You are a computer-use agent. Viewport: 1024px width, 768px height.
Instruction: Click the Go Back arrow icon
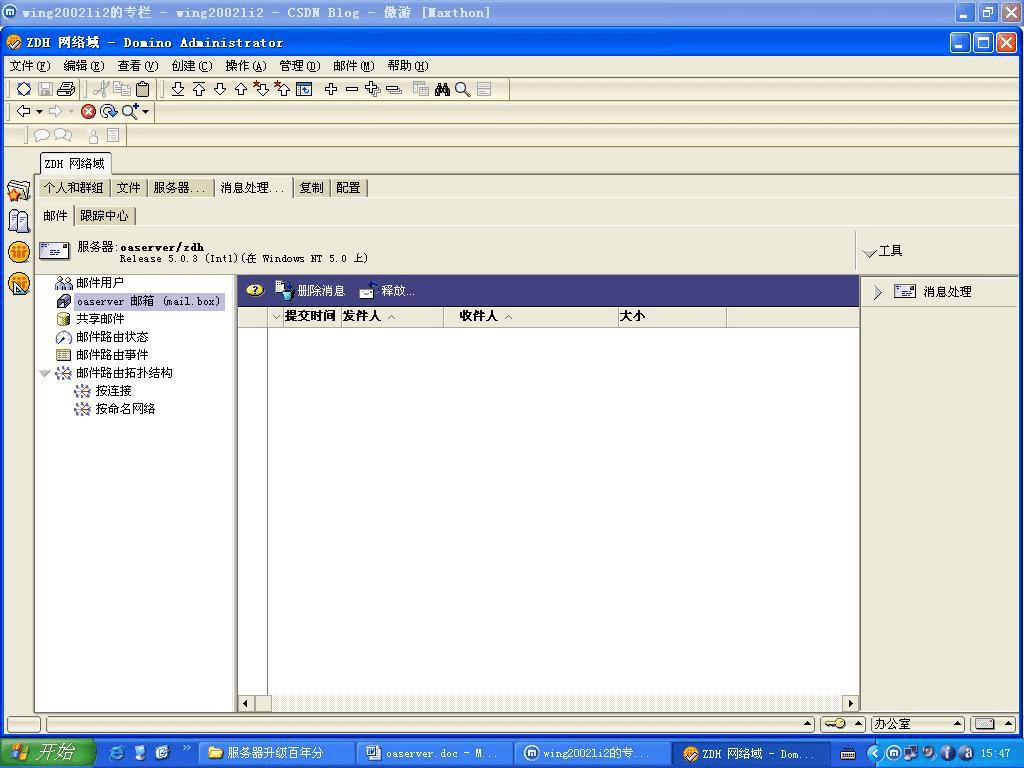tap(24, 111)
